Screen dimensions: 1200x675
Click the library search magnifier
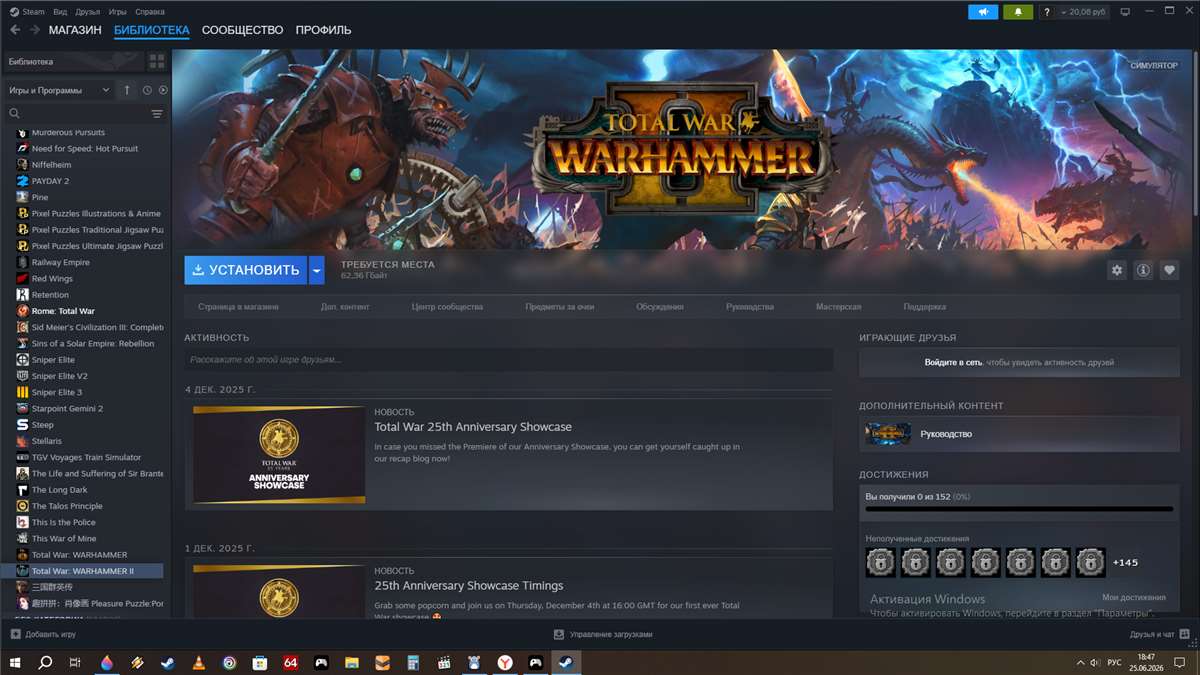[14, 114]
